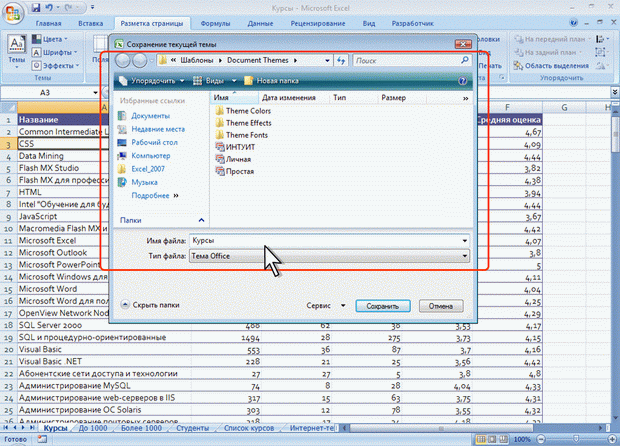Click the Undo icon in Quick Access toolbar
Viewport: 620px width, 446px height.
point(49,8)
